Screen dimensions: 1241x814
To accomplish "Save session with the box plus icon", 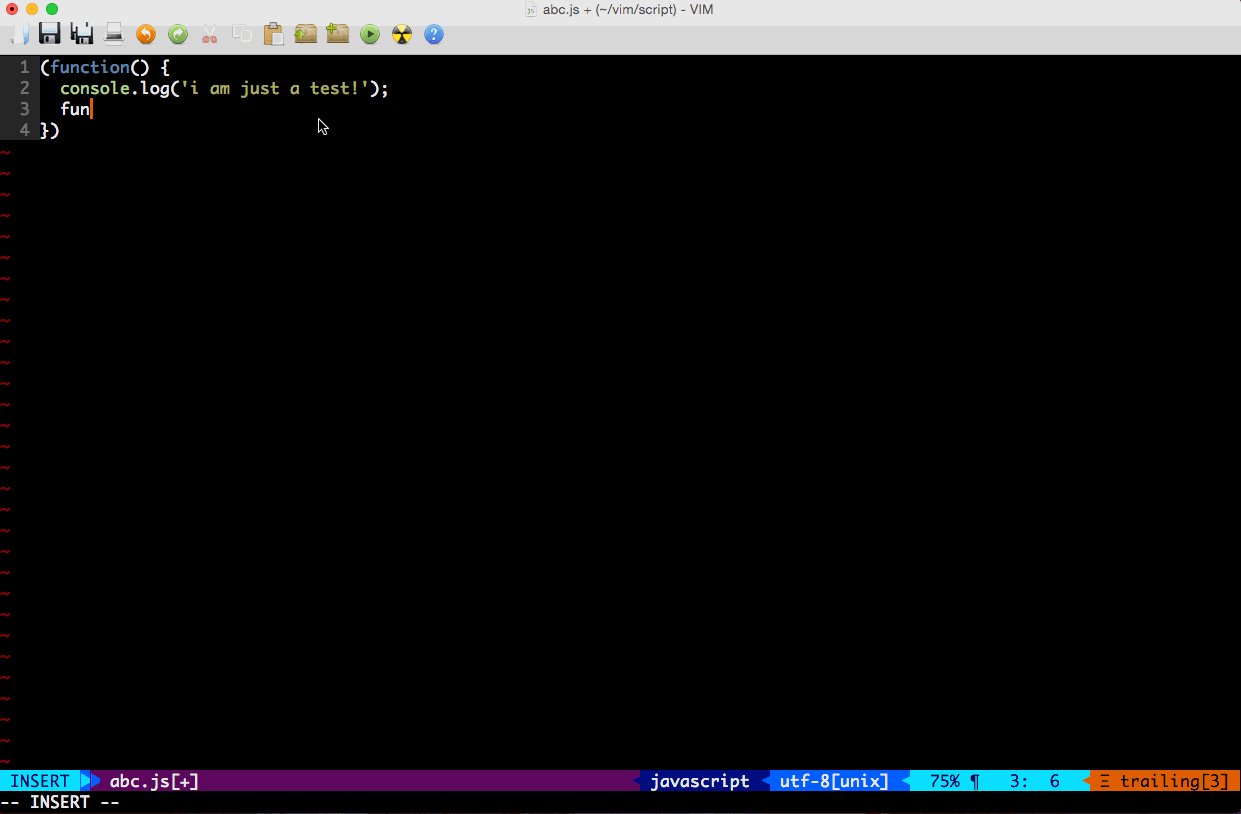I will [x=338, y=35].
